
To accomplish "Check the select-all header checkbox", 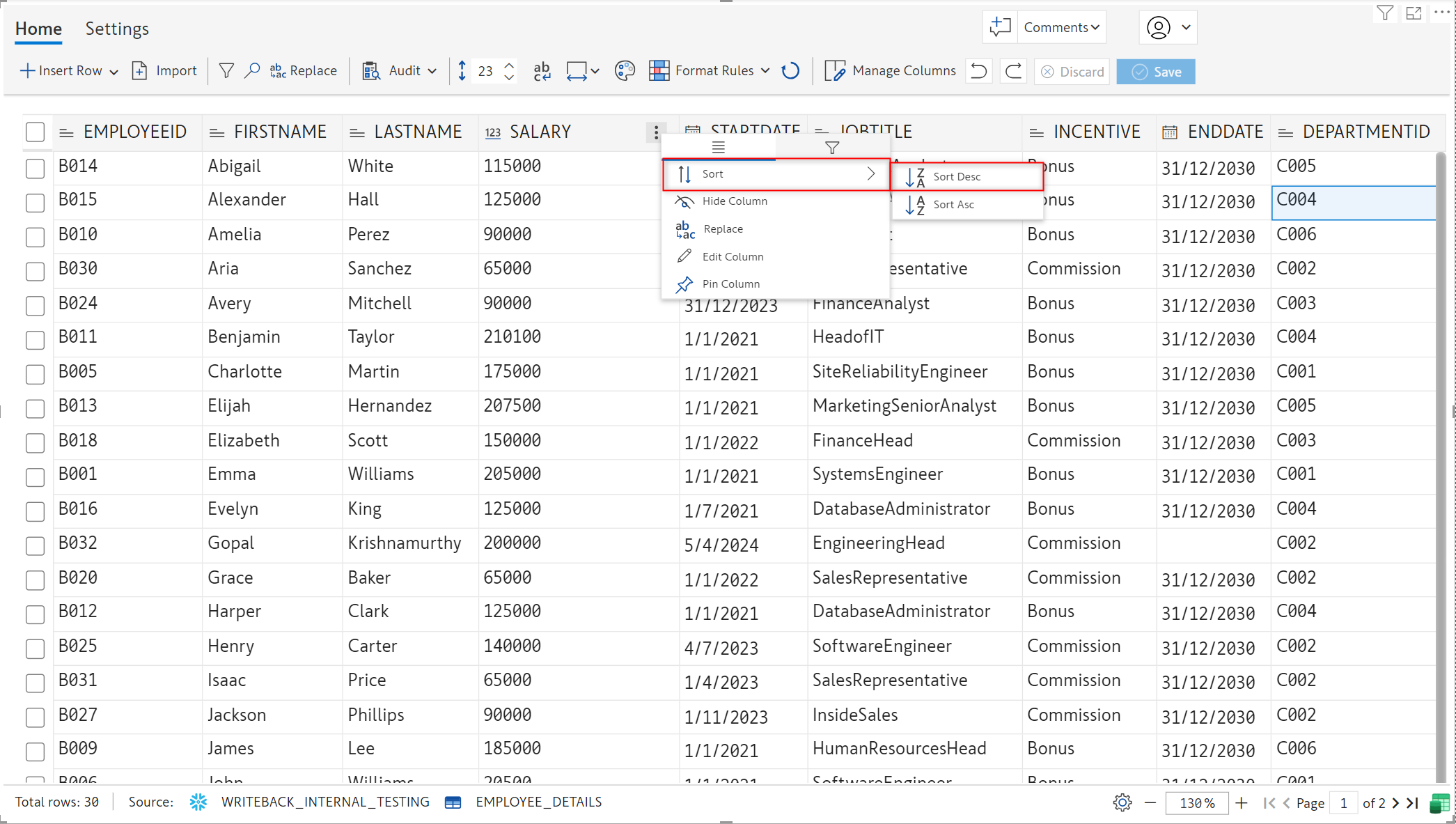I will pos(35,132).
